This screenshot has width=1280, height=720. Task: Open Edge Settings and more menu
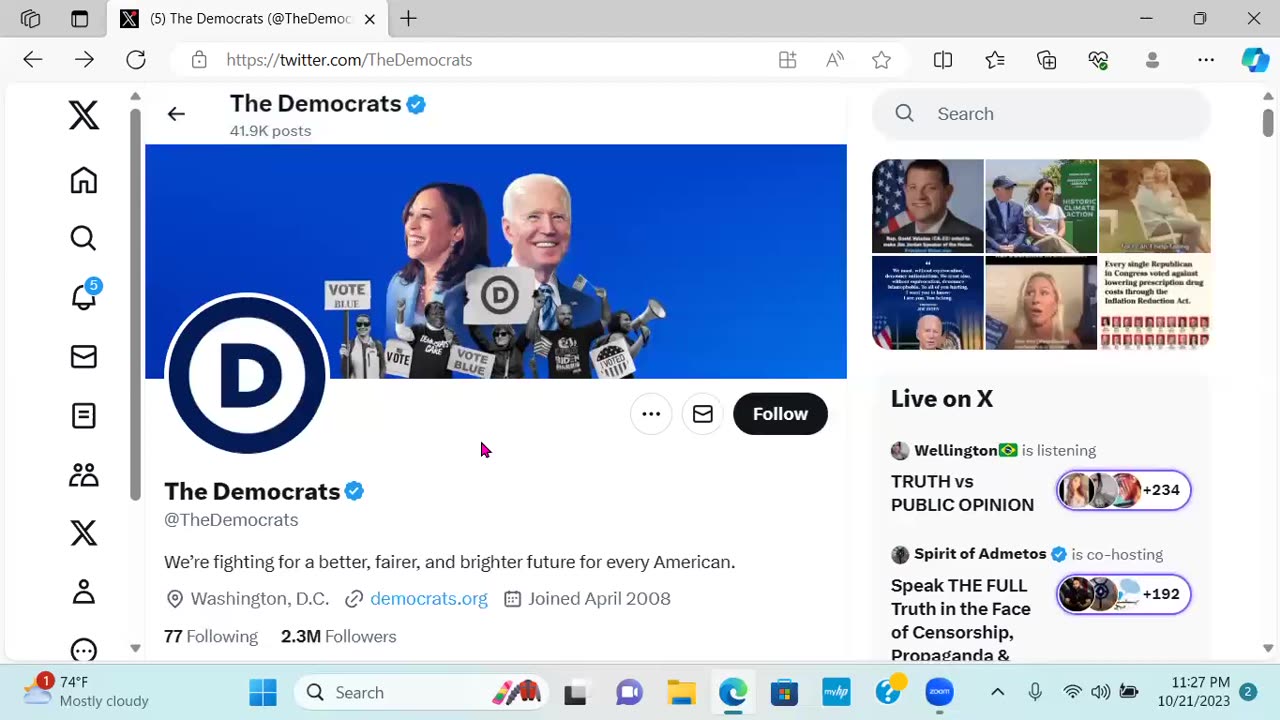(1206, 60)
